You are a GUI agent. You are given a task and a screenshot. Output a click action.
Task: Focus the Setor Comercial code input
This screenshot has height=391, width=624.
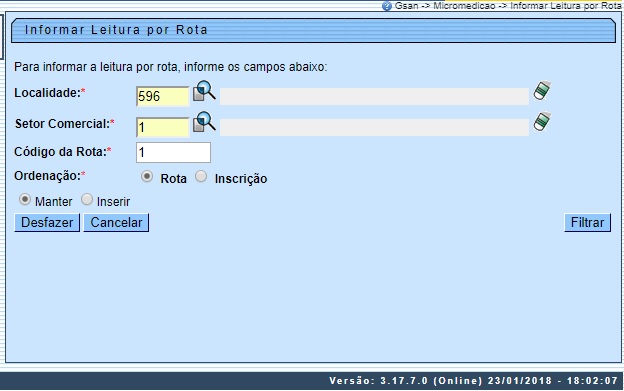163,127
